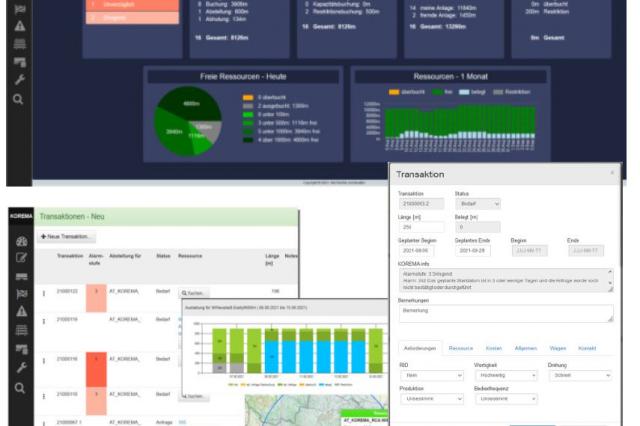Switch to the Ressource tab

point(461,348)
